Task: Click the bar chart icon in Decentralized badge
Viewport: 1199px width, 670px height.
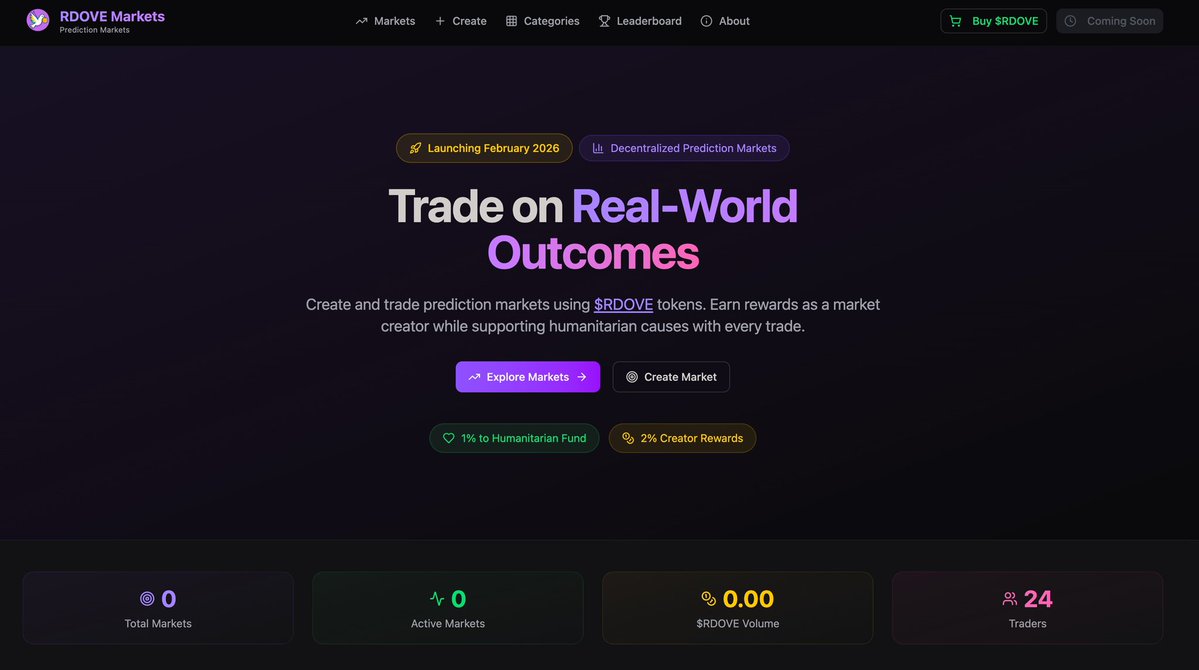Action: pyautogui.click(x=598, y=148)
